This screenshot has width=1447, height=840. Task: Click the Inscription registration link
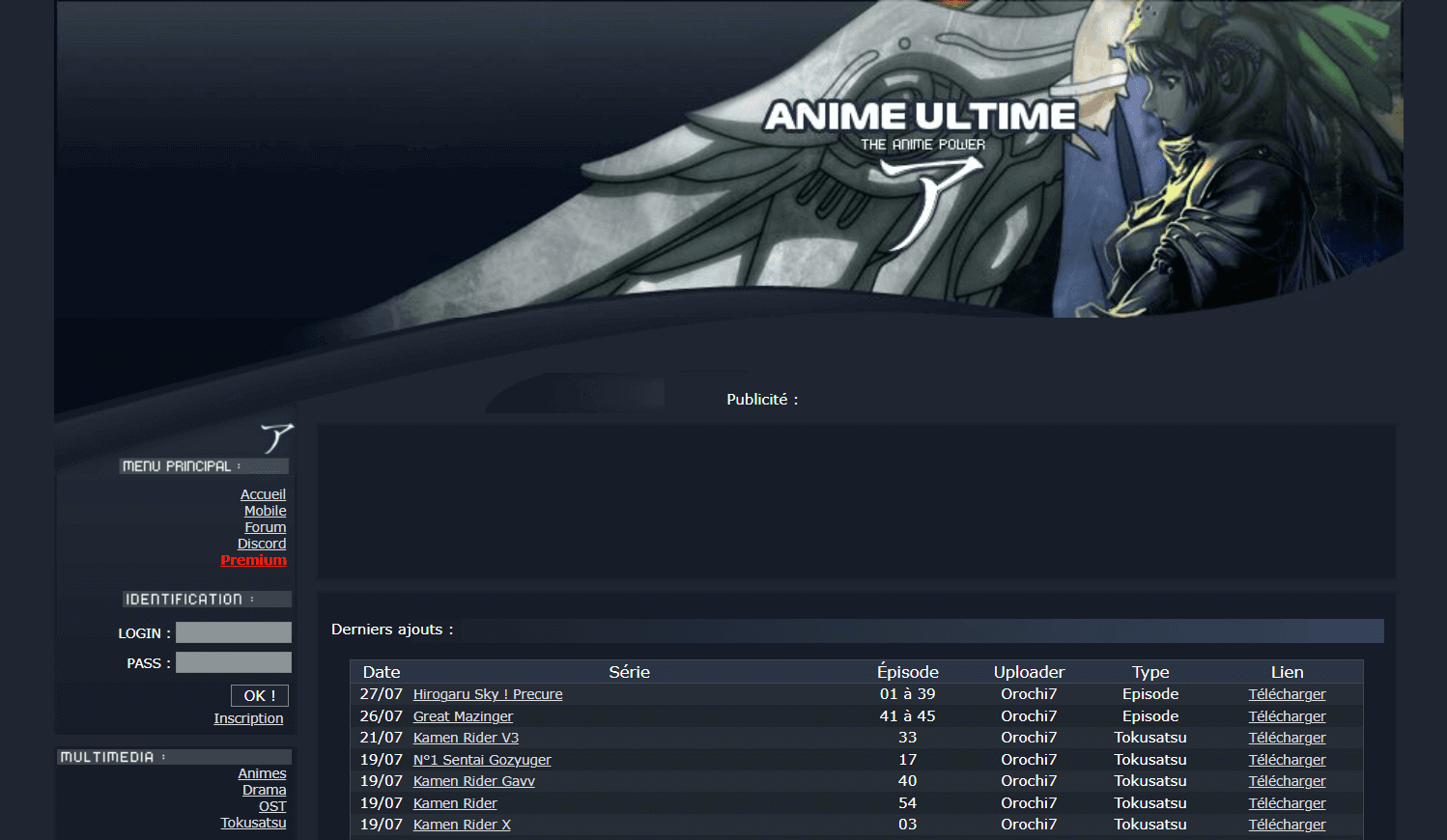(248, 718)
